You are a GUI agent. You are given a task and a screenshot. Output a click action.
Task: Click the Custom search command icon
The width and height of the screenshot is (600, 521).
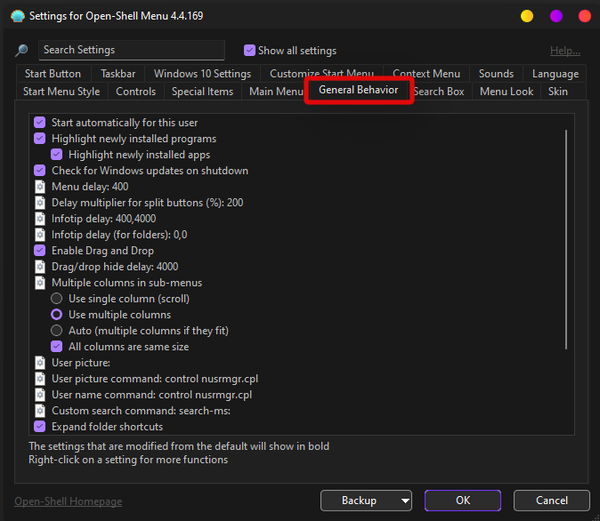pos(40,411)
